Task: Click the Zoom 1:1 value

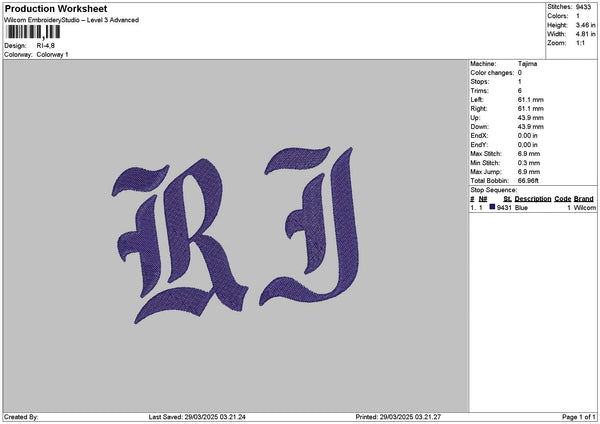Action: click(x=578, y=43)
